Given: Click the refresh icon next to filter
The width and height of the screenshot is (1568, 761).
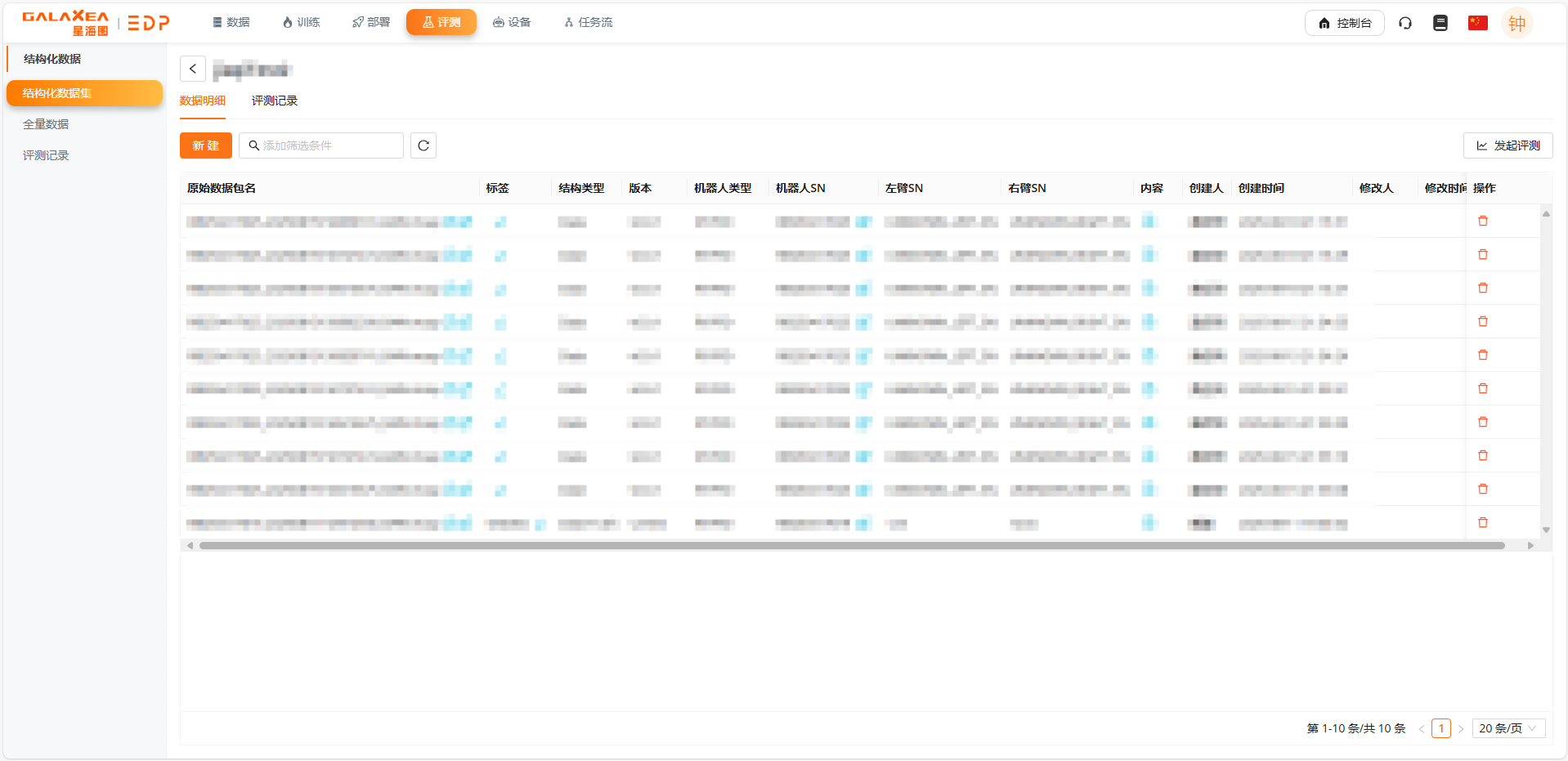Looking at the screenshot, I should pyautogui.click(x=423, y=145).
